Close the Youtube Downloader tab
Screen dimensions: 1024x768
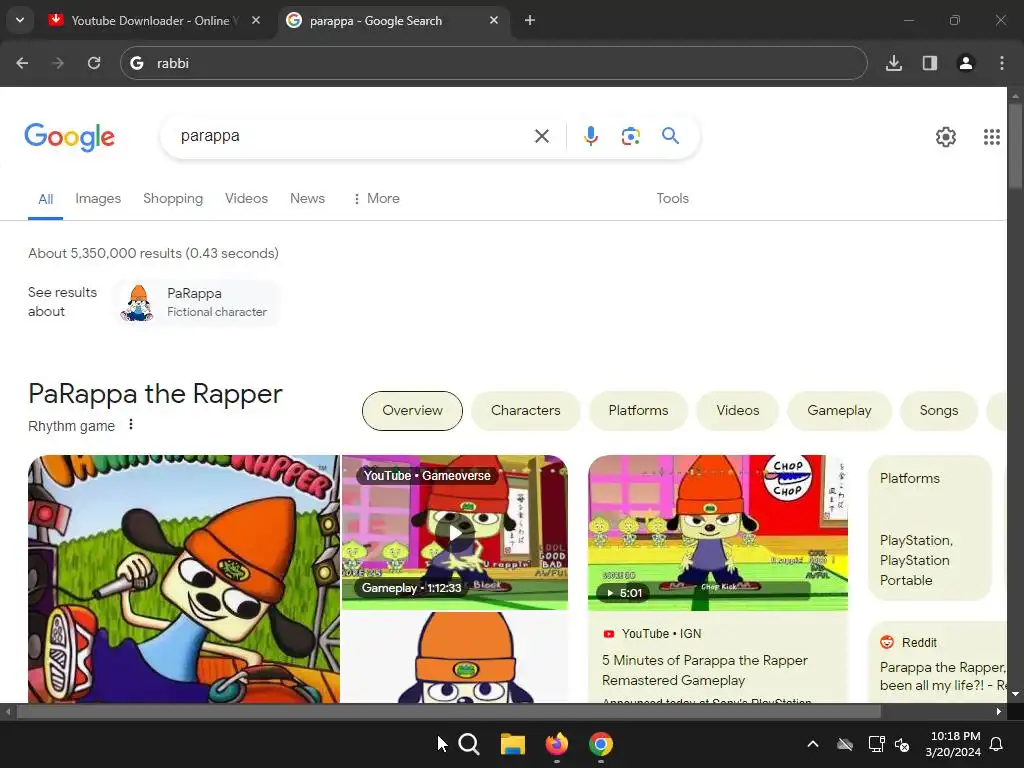point(256,20)
